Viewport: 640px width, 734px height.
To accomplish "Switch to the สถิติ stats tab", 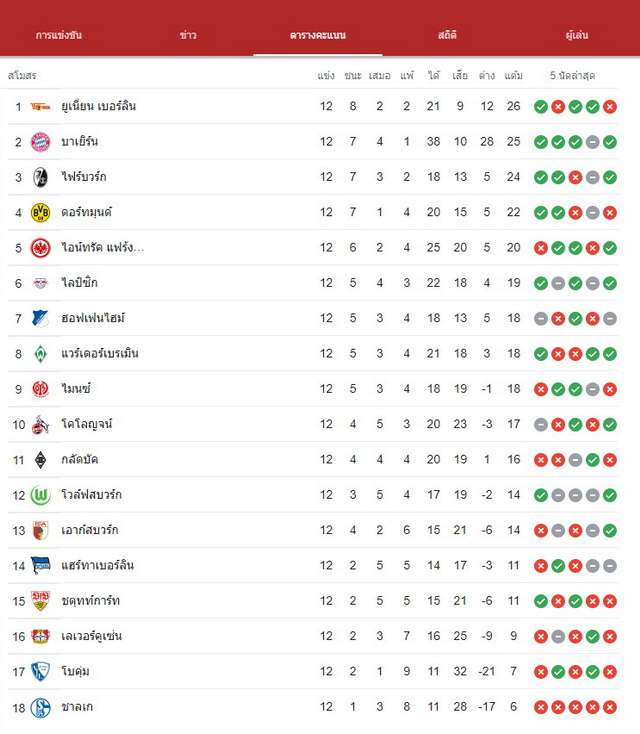I will [x=447, y=35].
